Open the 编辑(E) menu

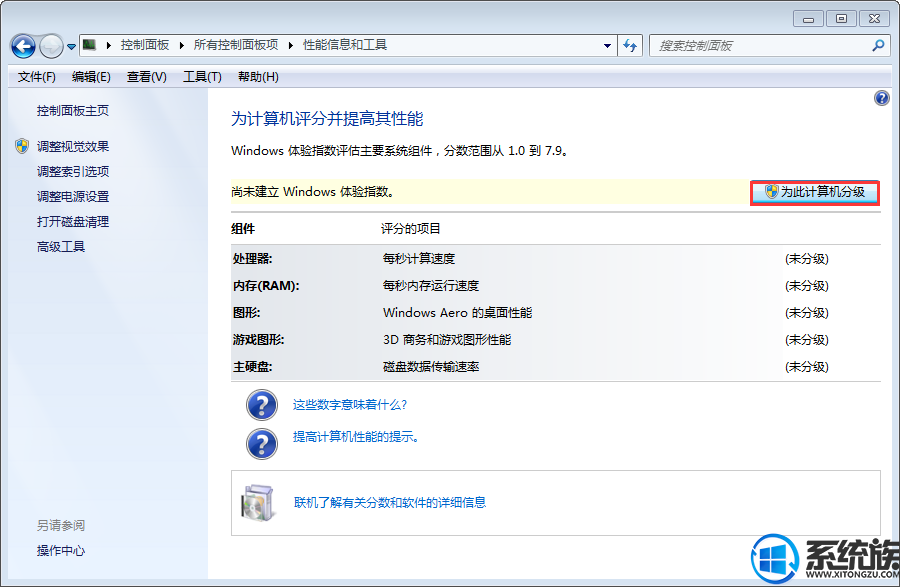pyautogui.click(x=91, y=77)
